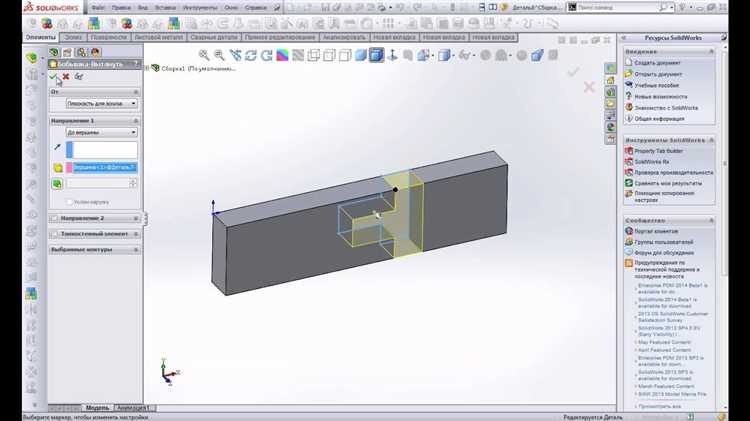Open the DisplayManager tab icon
The width and height of the screenshot is (750, 421).
pos(96,52)
